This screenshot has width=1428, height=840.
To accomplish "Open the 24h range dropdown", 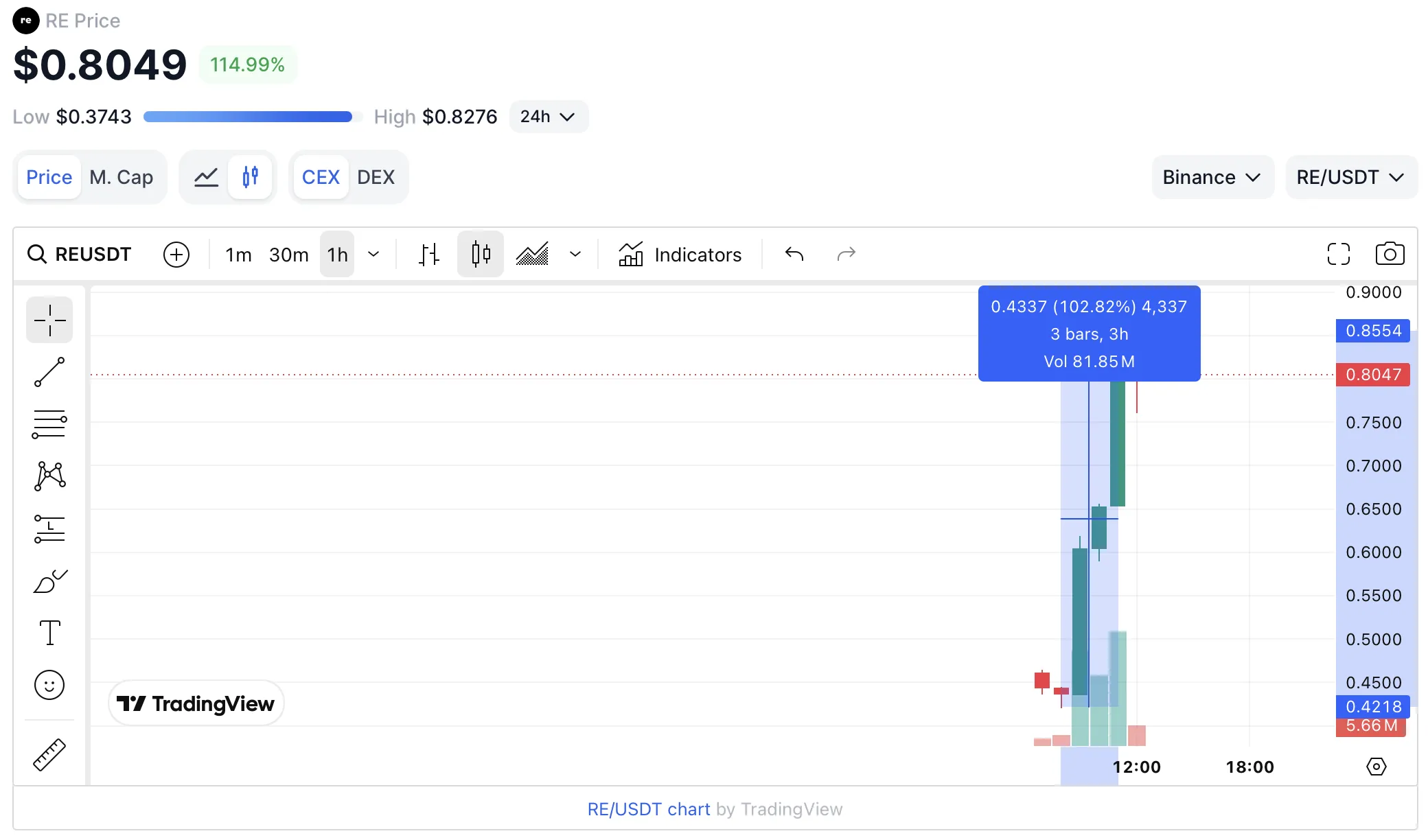I will coord(549,117).
